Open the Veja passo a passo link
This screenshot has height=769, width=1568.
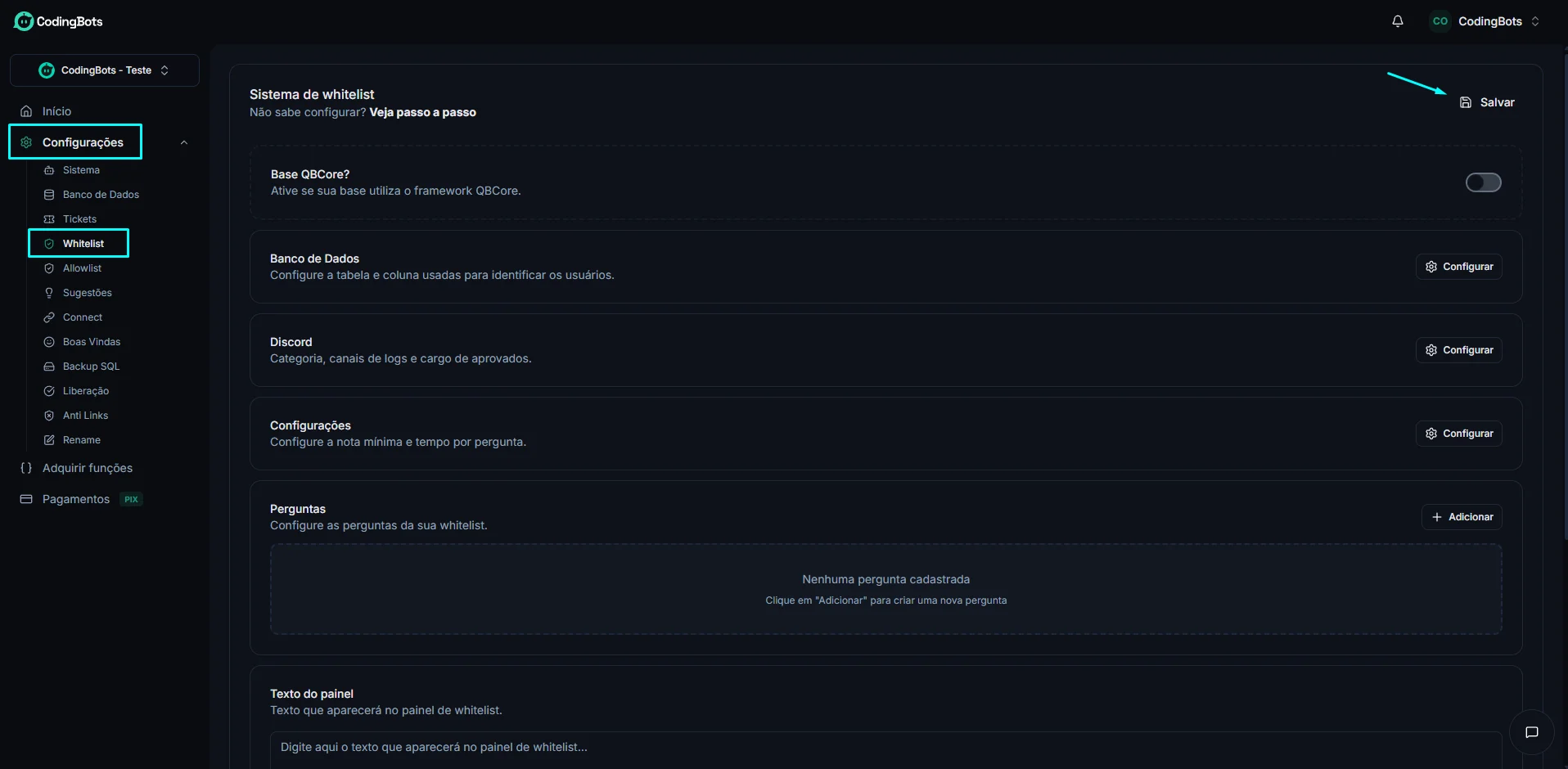pos(422,112)
